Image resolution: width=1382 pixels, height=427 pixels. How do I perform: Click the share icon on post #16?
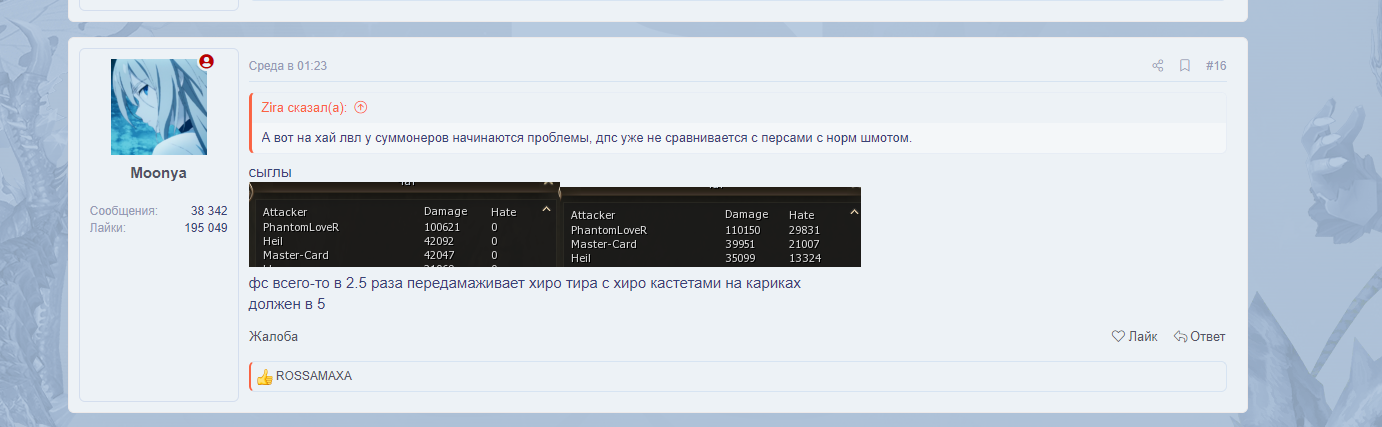coord(1157,66)
